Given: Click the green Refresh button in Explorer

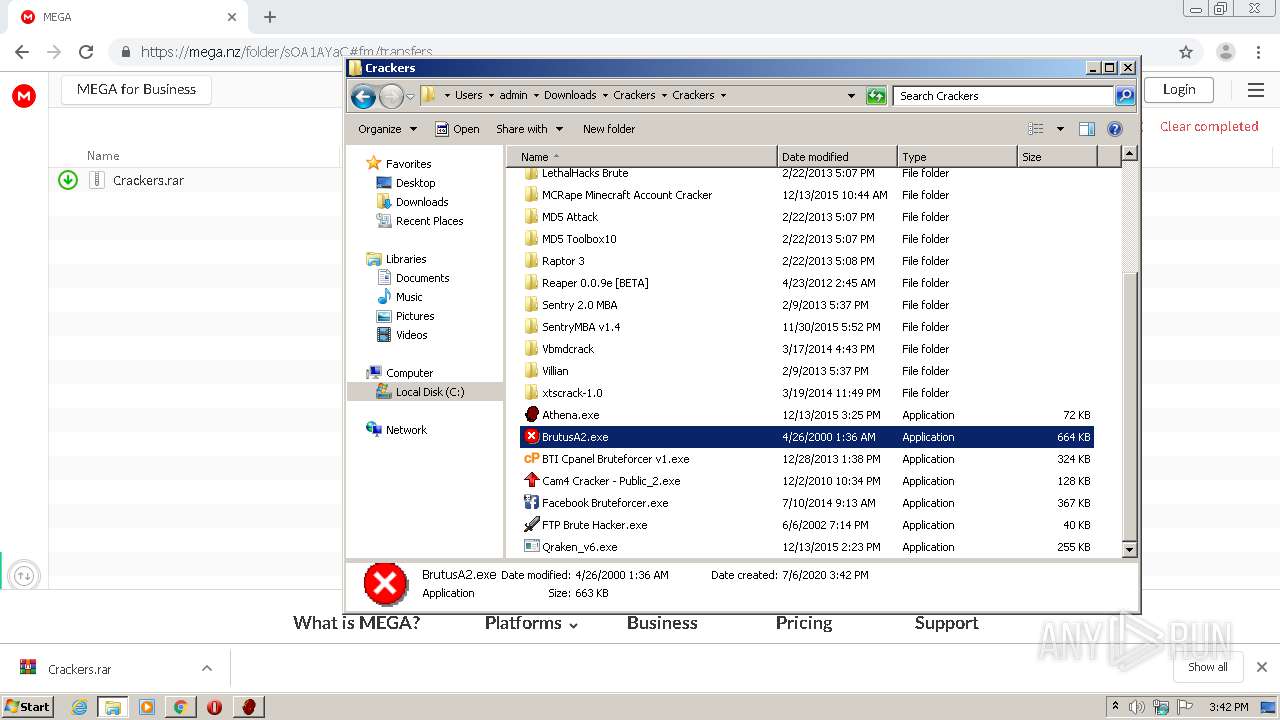Looking at the screenshot, I should [x=876, y=96].
